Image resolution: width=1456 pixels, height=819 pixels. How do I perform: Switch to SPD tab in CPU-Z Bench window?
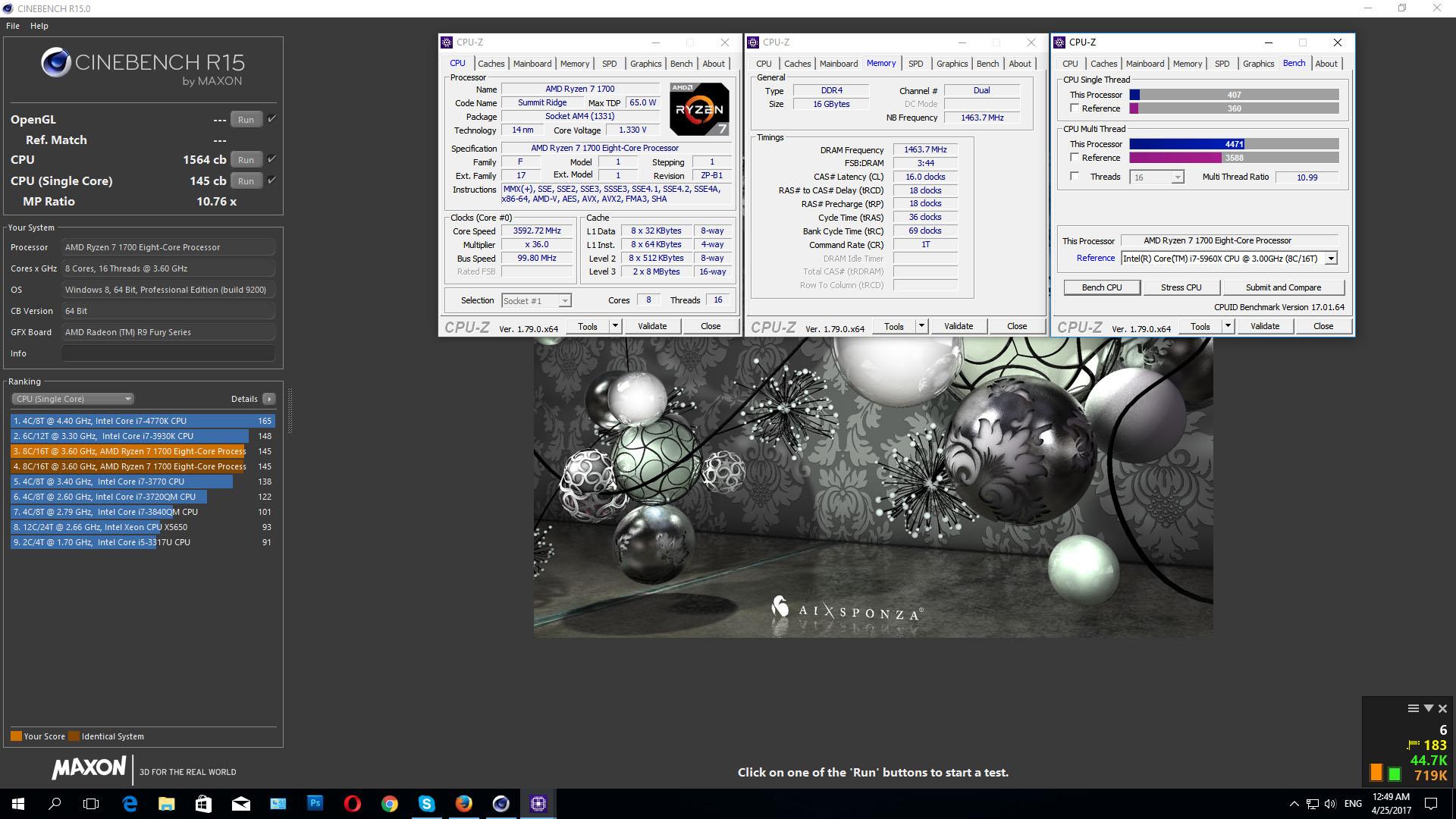[x=1222, y=64]
